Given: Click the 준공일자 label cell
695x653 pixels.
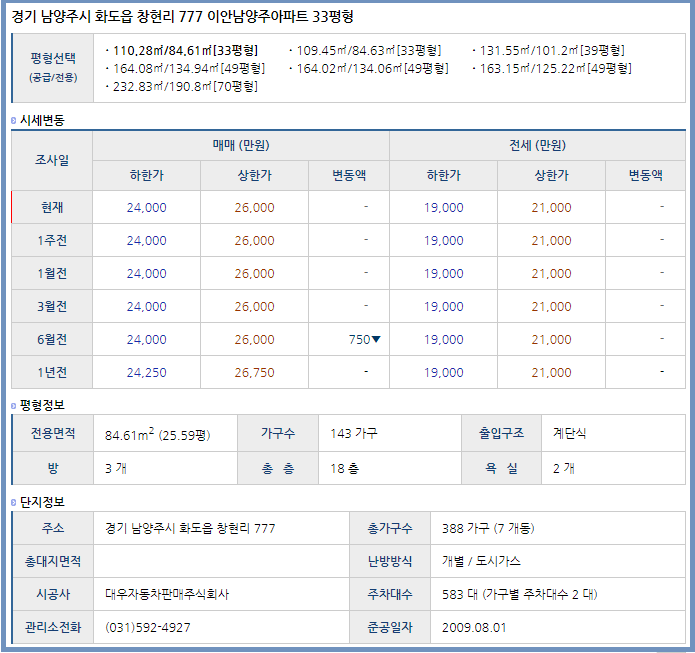Looking at the screenshot, I should point(390,627).
